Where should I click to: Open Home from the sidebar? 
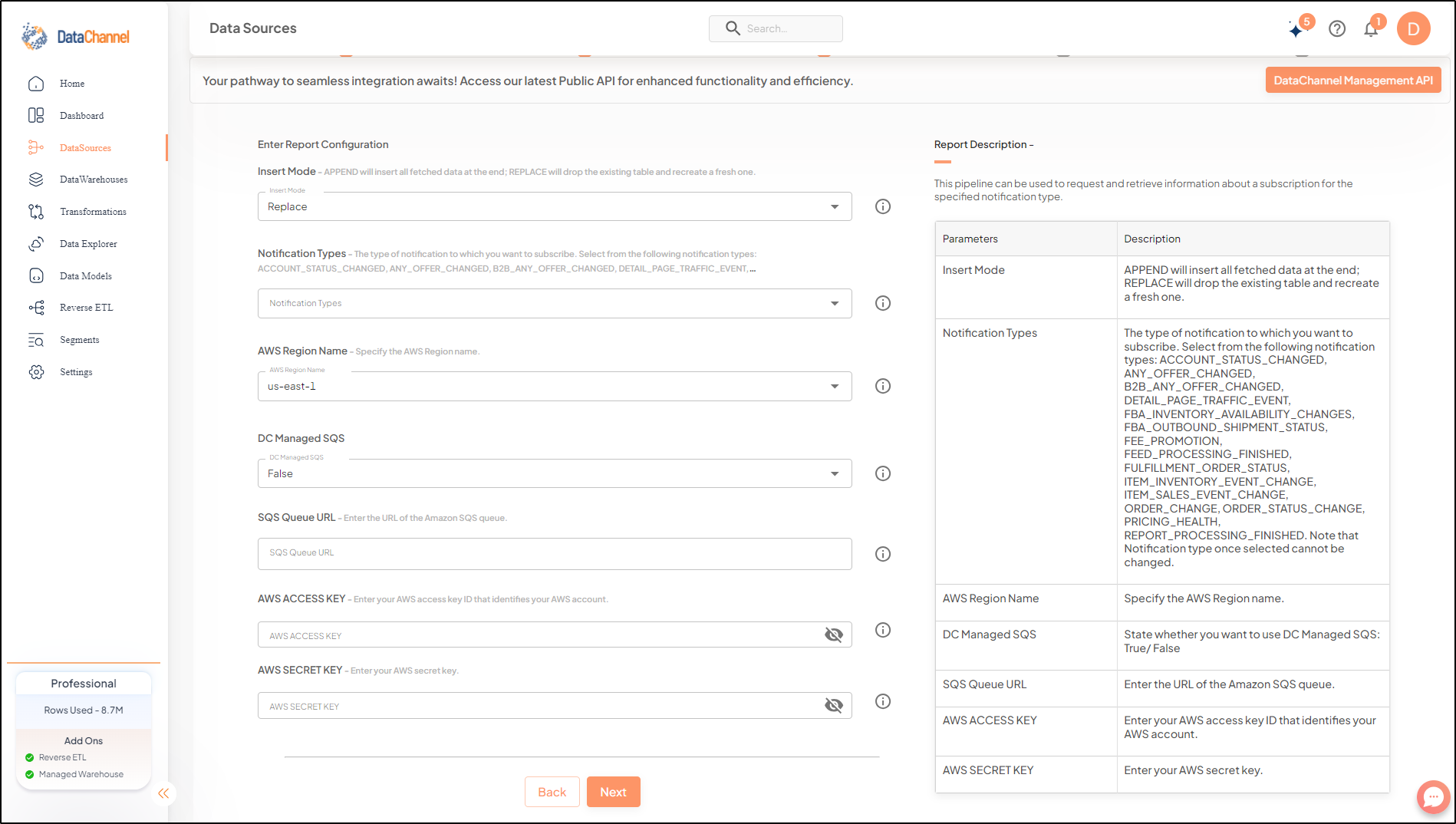pos(72,84)
